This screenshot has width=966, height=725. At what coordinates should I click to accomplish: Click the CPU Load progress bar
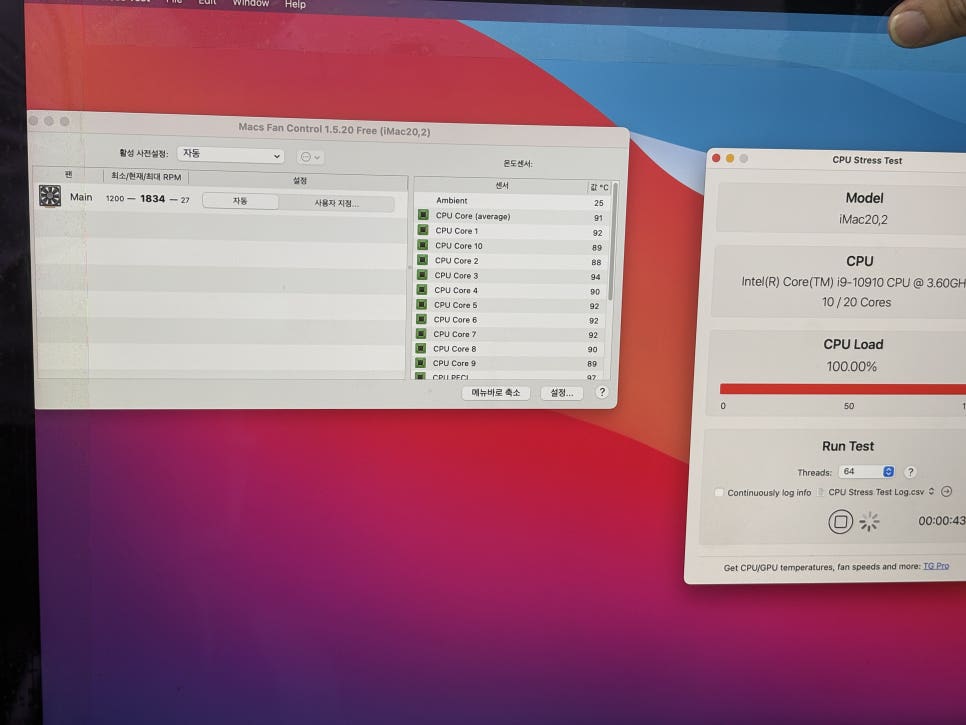click(x=842, y=389)
